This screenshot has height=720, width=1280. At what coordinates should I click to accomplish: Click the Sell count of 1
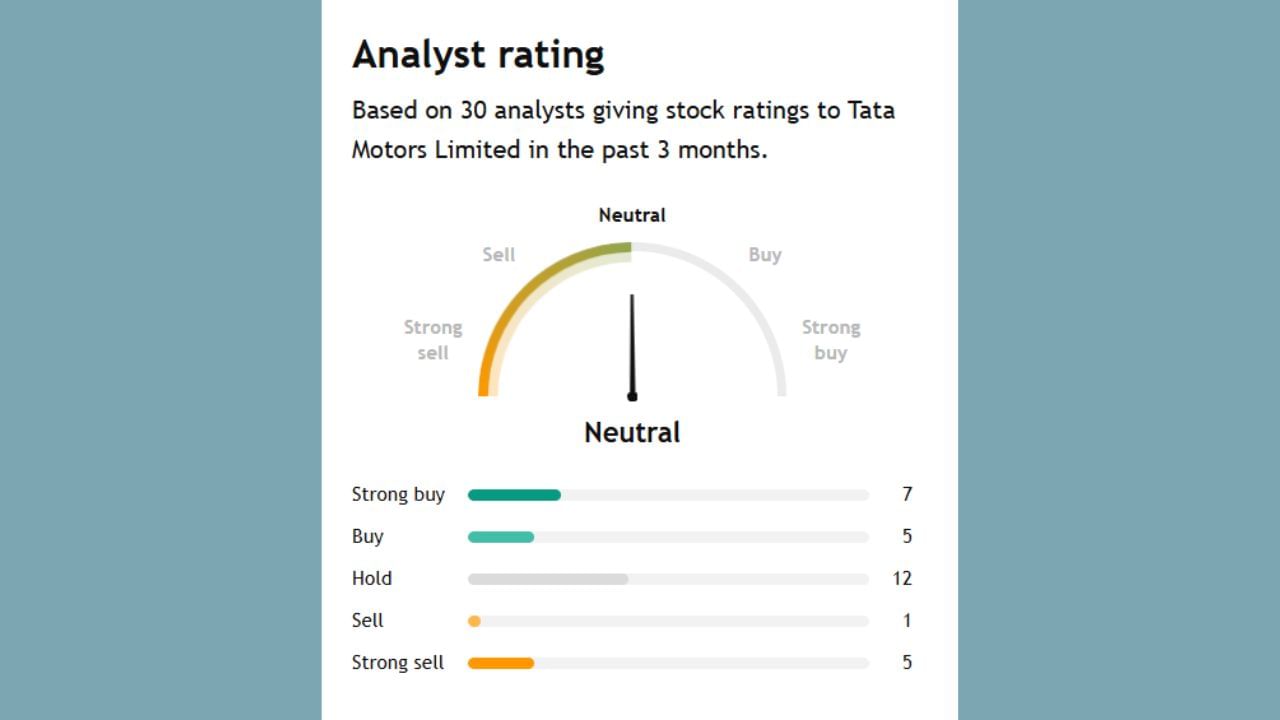tap(907, 621)
